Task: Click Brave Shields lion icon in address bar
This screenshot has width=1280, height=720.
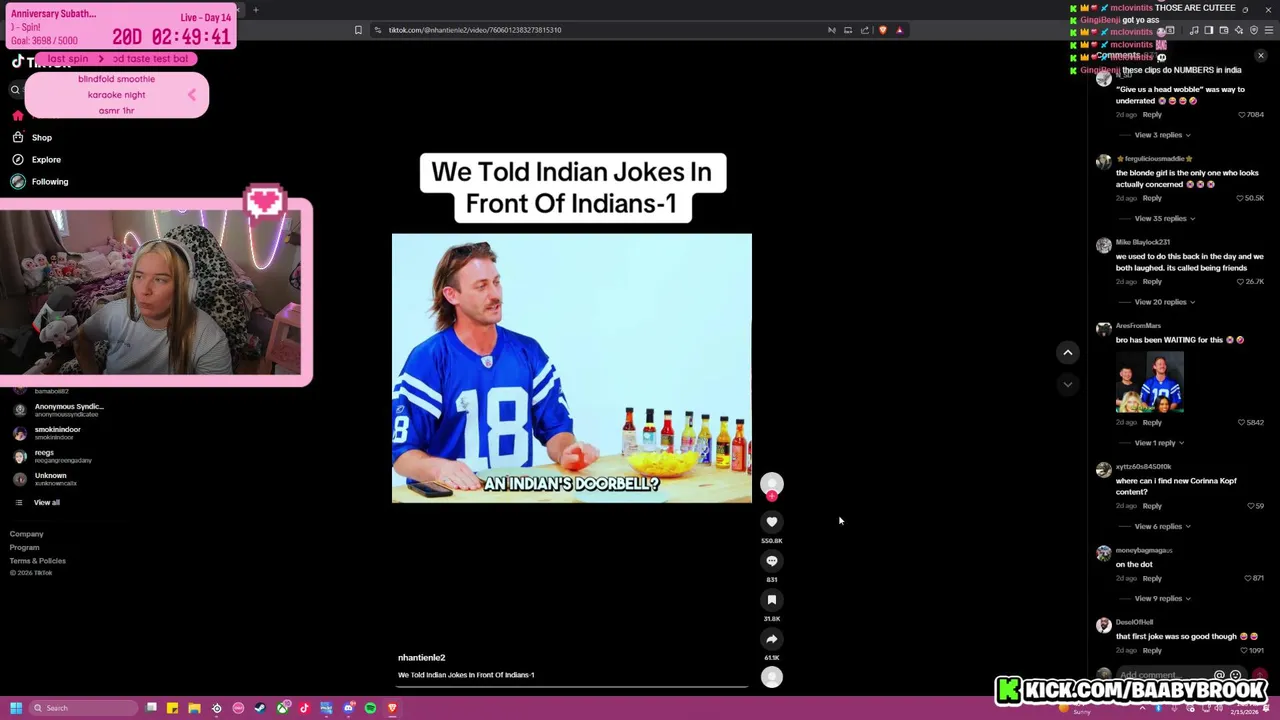Action: [x=882, y=30]
